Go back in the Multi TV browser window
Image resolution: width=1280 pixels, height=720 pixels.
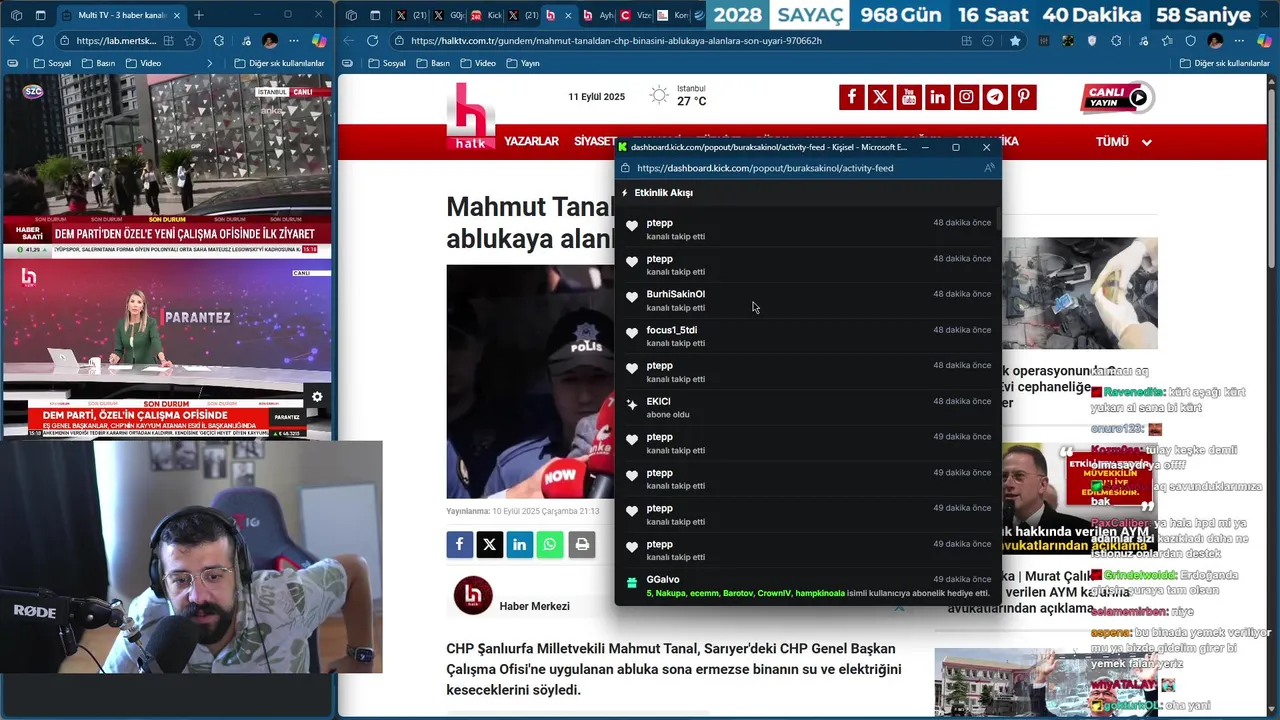coord(14,41)
